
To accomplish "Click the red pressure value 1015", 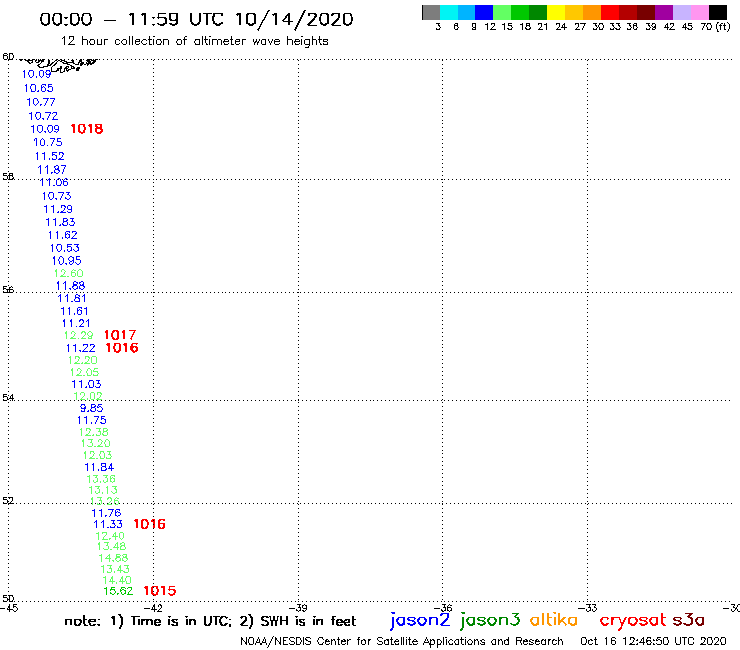I will point(160,591).
